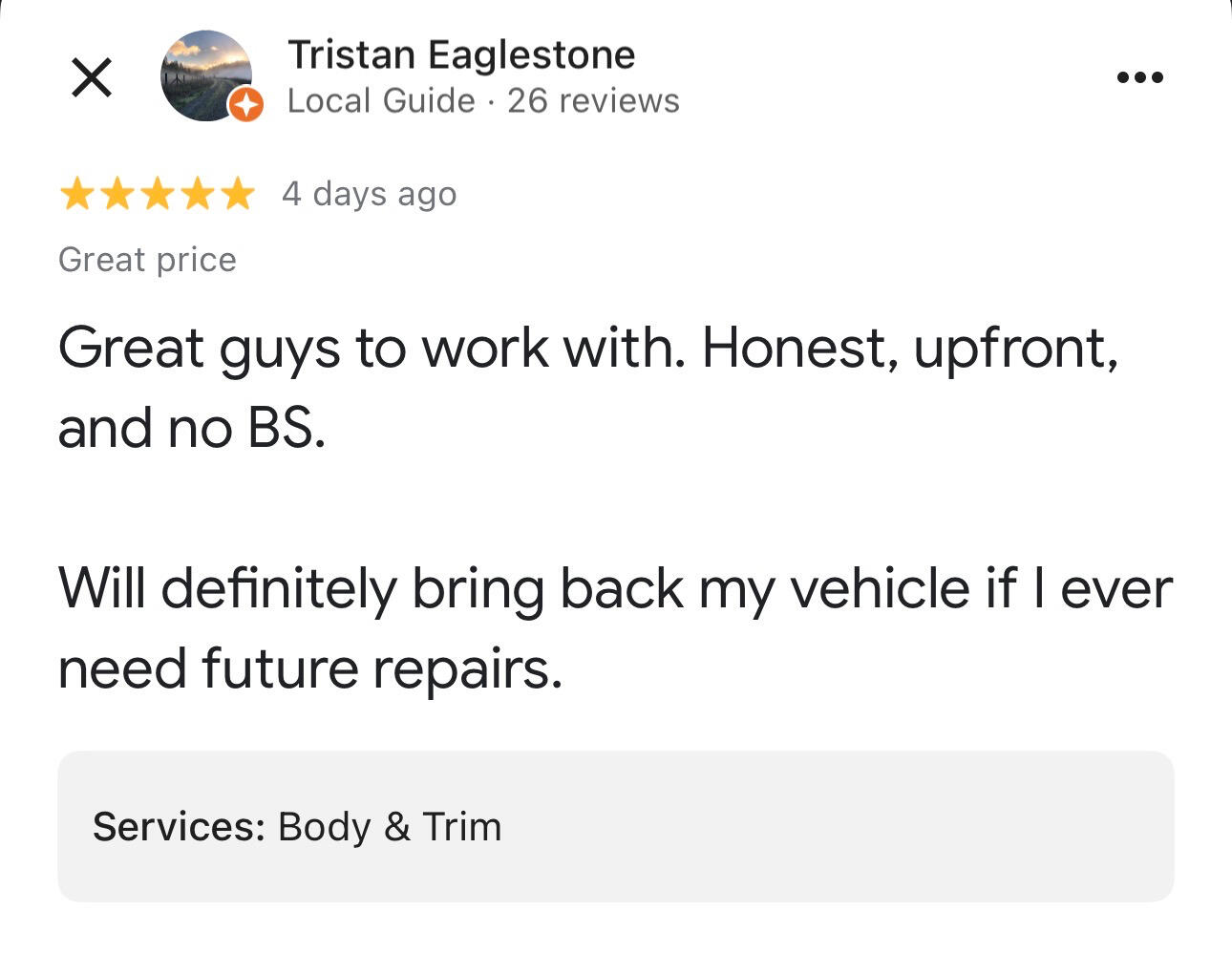The width and height of the screenshot is (1232, 954).
Task: Select the 'Great price' tag
Action: point(147,260)
